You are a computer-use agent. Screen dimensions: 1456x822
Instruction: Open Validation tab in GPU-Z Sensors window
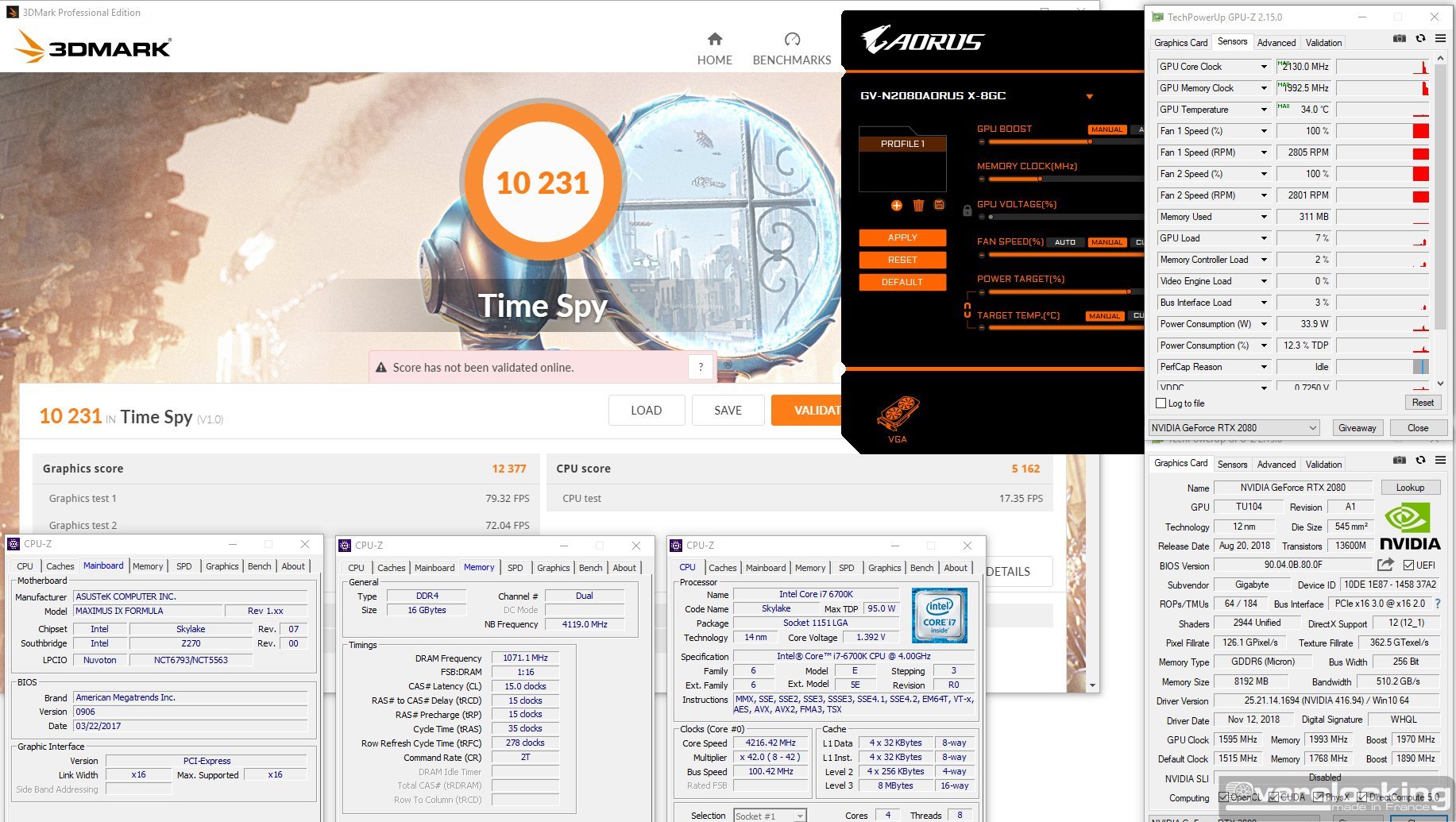[x=1323, y=43]
